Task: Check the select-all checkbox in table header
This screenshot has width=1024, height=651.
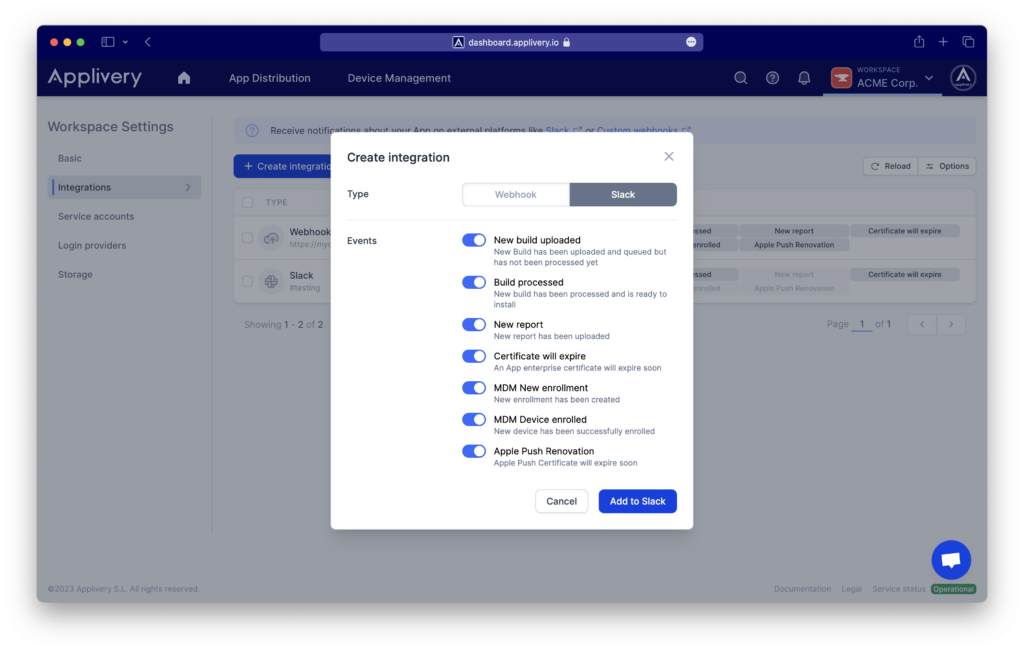Action: click(248, 202)
